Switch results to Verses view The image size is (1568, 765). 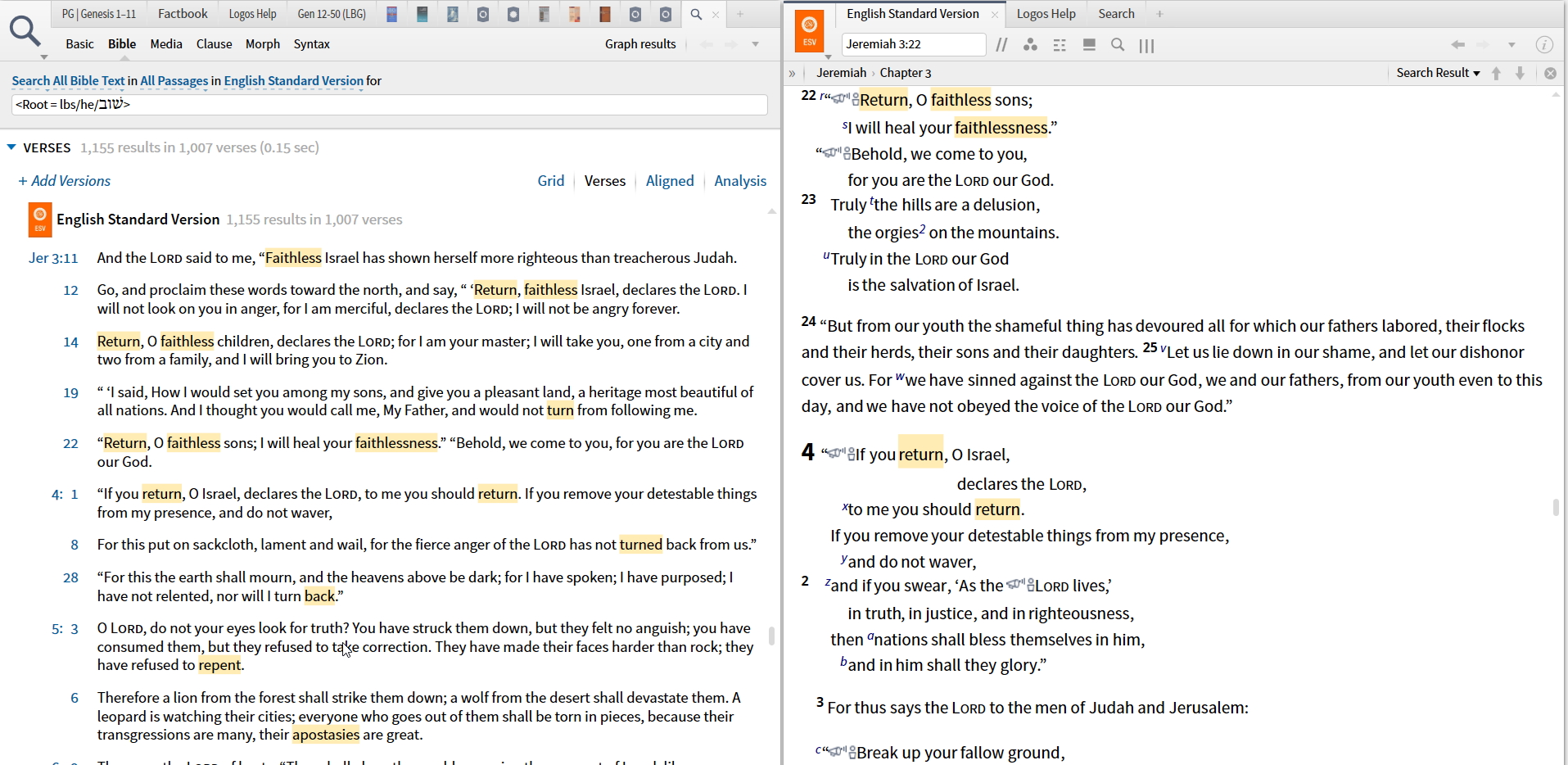pyautogui.click(x=604, y=181)
